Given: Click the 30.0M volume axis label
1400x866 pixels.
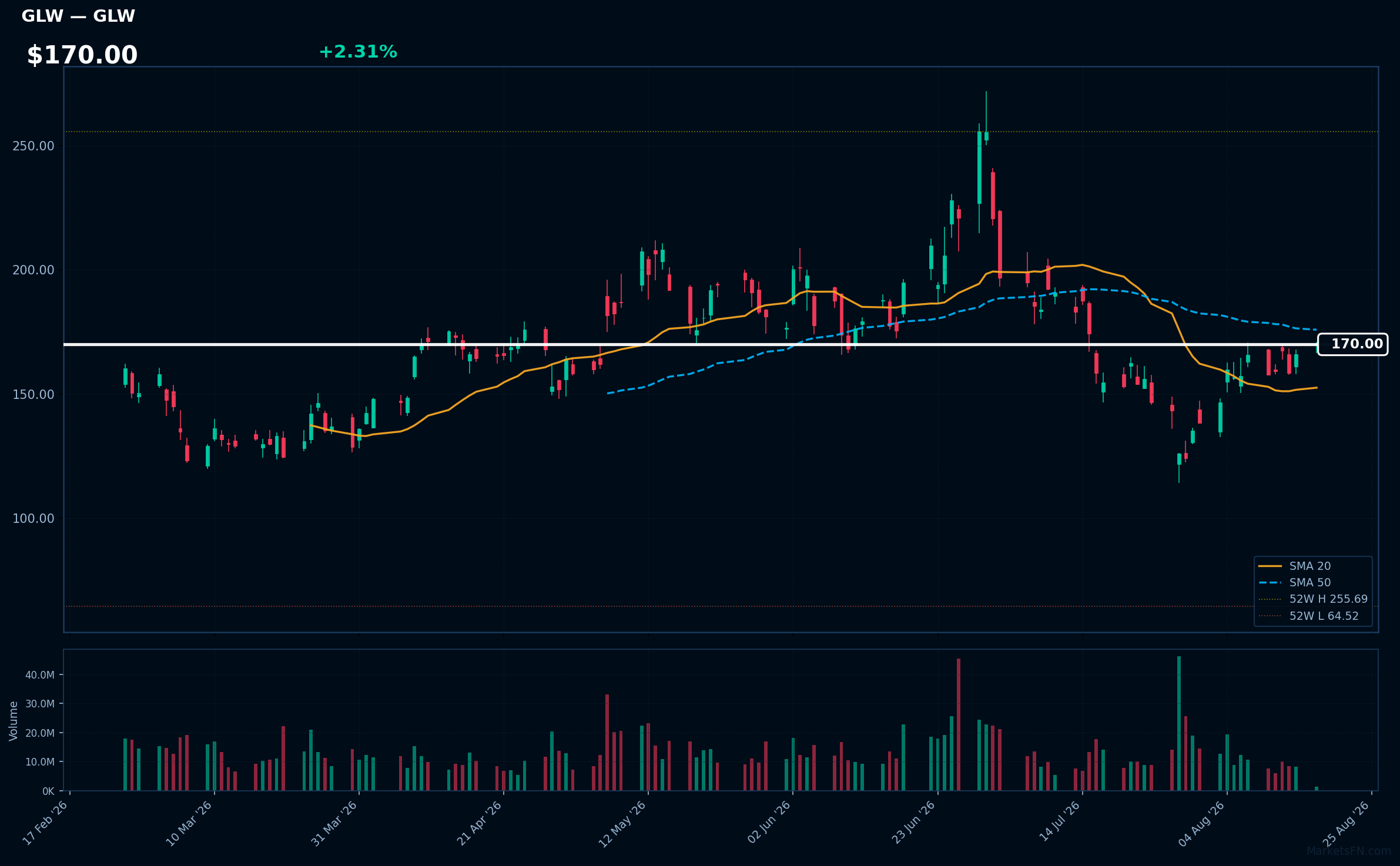Looking at the screenshot, I should pyautogui.click(x=40, y=704).
